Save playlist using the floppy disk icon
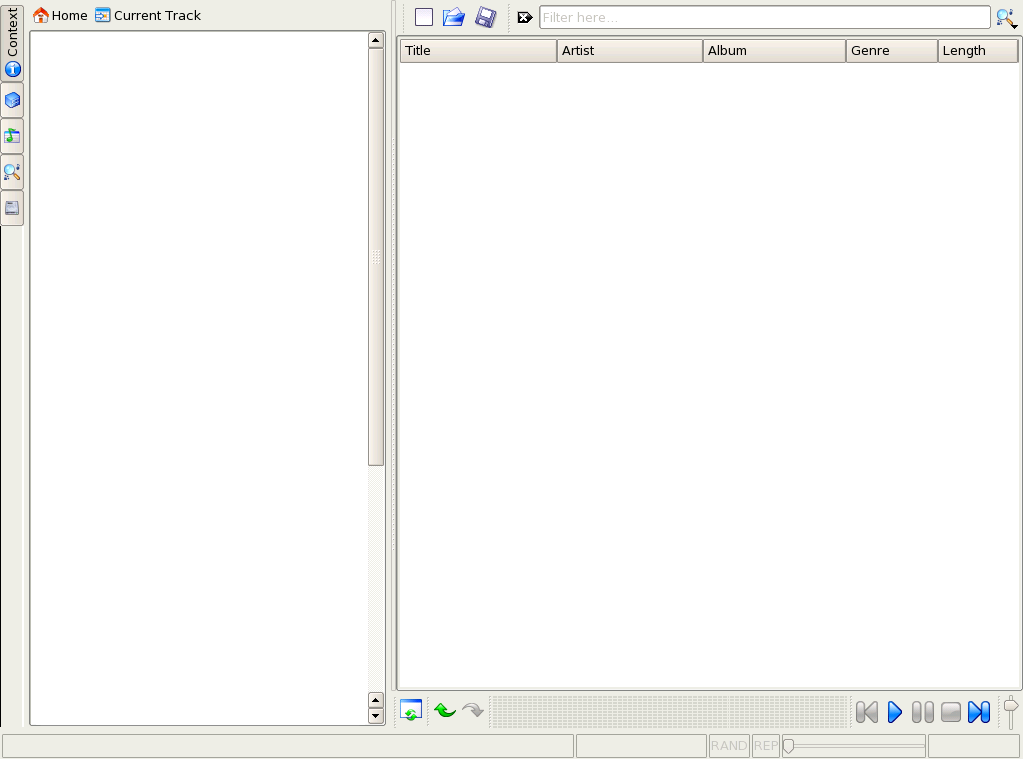 [485, 17]
